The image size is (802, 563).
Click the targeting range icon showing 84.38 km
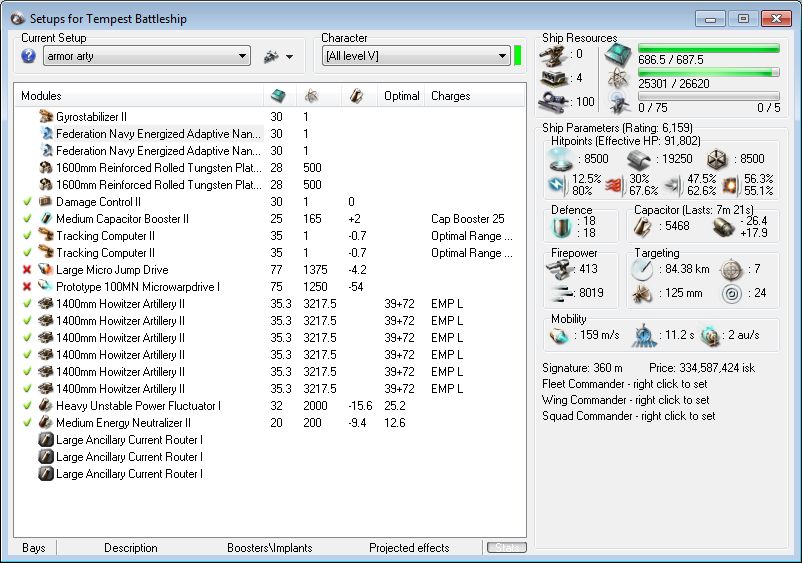[642, 269]
